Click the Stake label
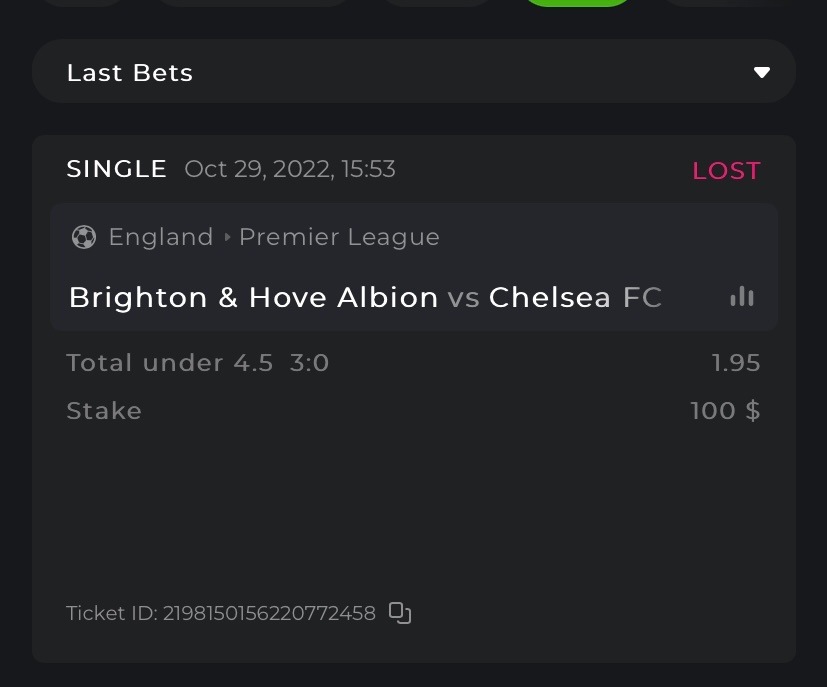827x687 pixels. pyautogui.click(x=104, y=411)
